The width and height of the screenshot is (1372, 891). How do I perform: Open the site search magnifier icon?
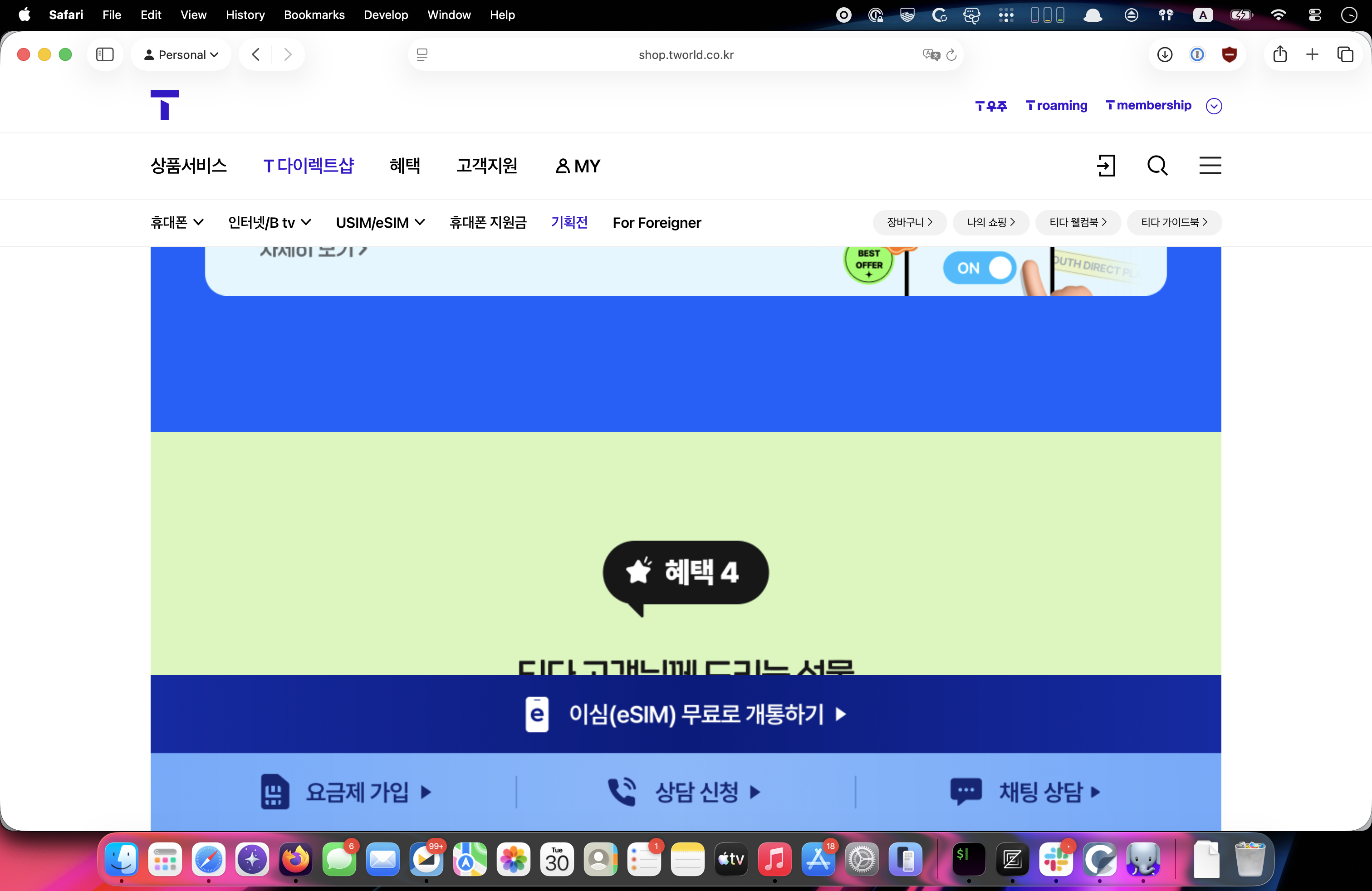coord(1157,166)
